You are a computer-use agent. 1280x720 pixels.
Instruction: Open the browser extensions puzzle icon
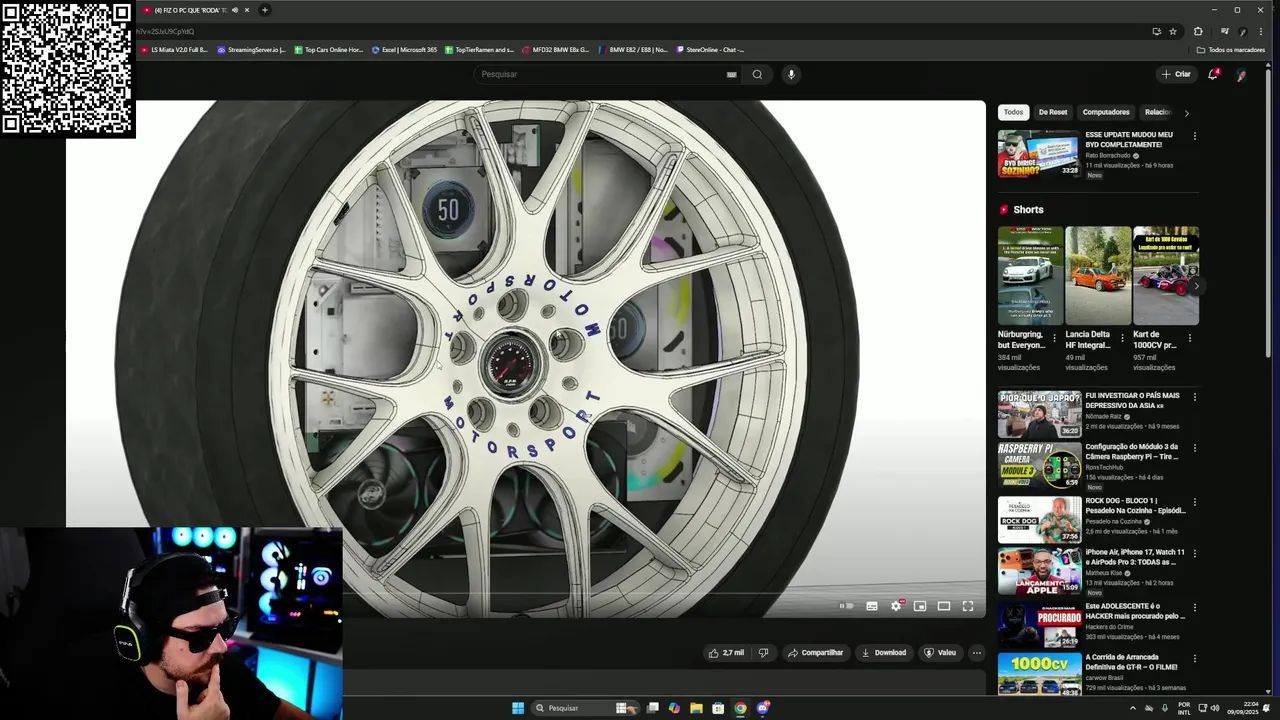(1198, 31)
